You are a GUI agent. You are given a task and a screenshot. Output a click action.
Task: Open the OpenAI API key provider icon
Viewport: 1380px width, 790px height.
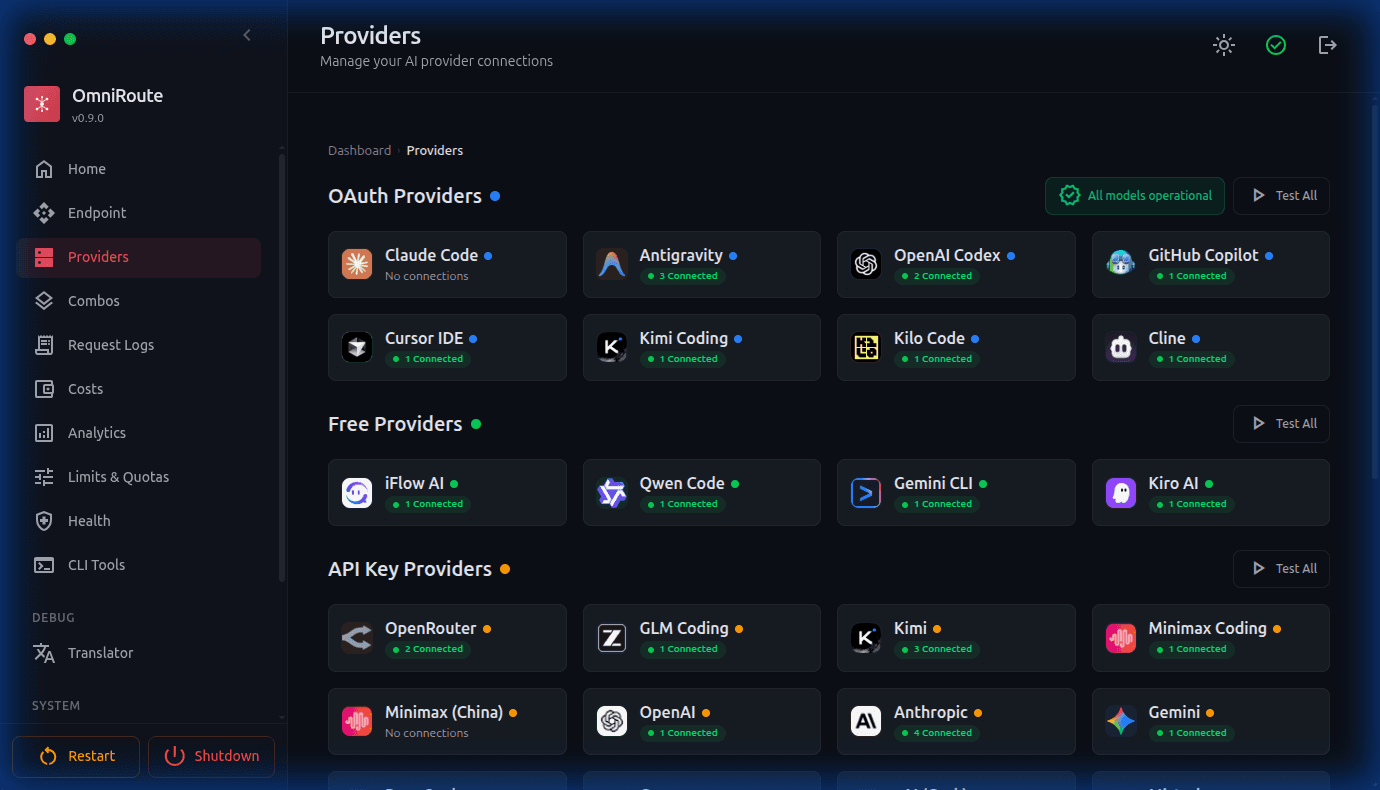[612, 721]
